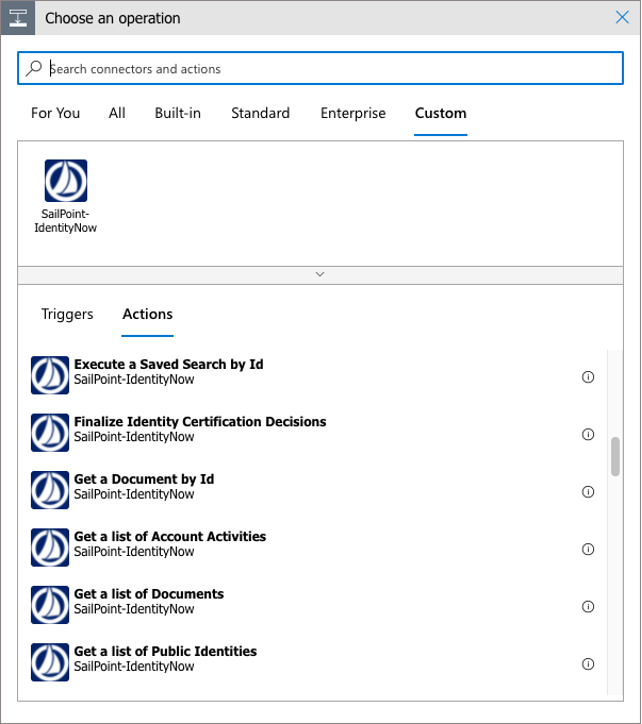Screen dimensions: 642x724
Task: Show info for Get a list of Documents
Action: 587,606
